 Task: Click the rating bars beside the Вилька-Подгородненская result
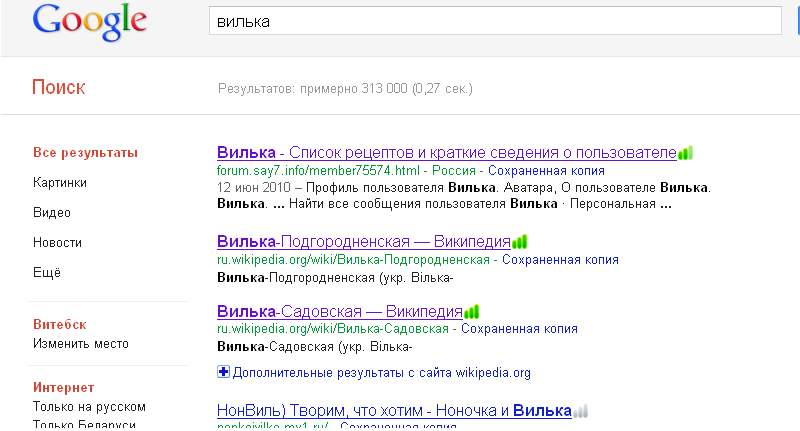pos(519,242)
